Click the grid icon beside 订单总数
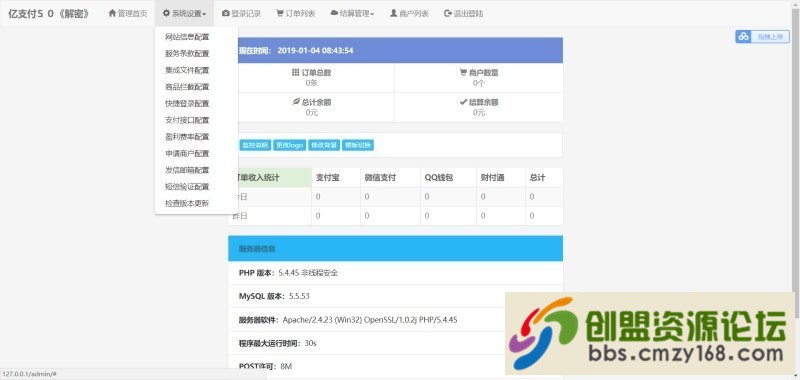This screenshot has height=380, width=800. click(295, 72)
